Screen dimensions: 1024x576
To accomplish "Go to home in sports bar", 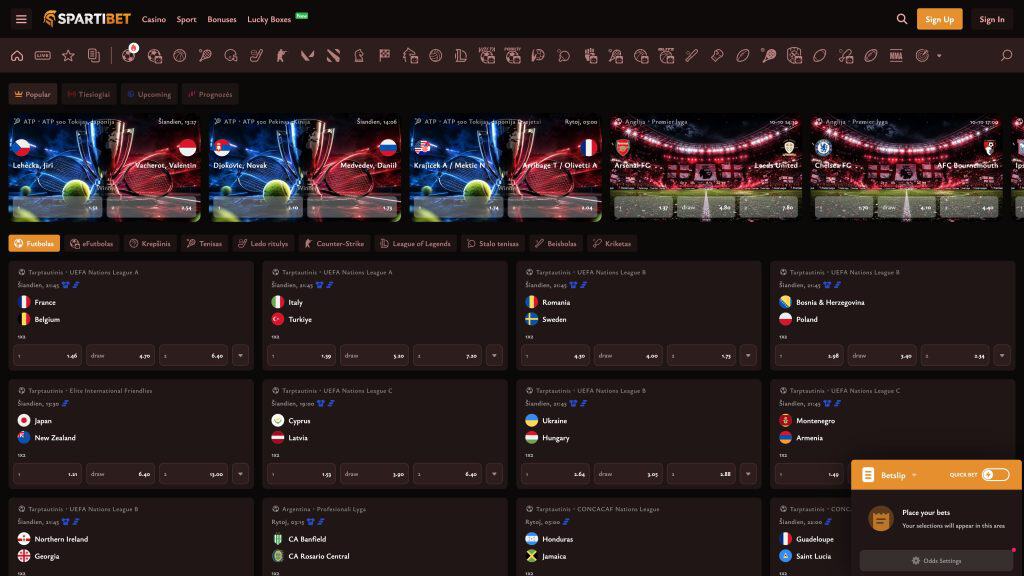I will coord(17,56).
